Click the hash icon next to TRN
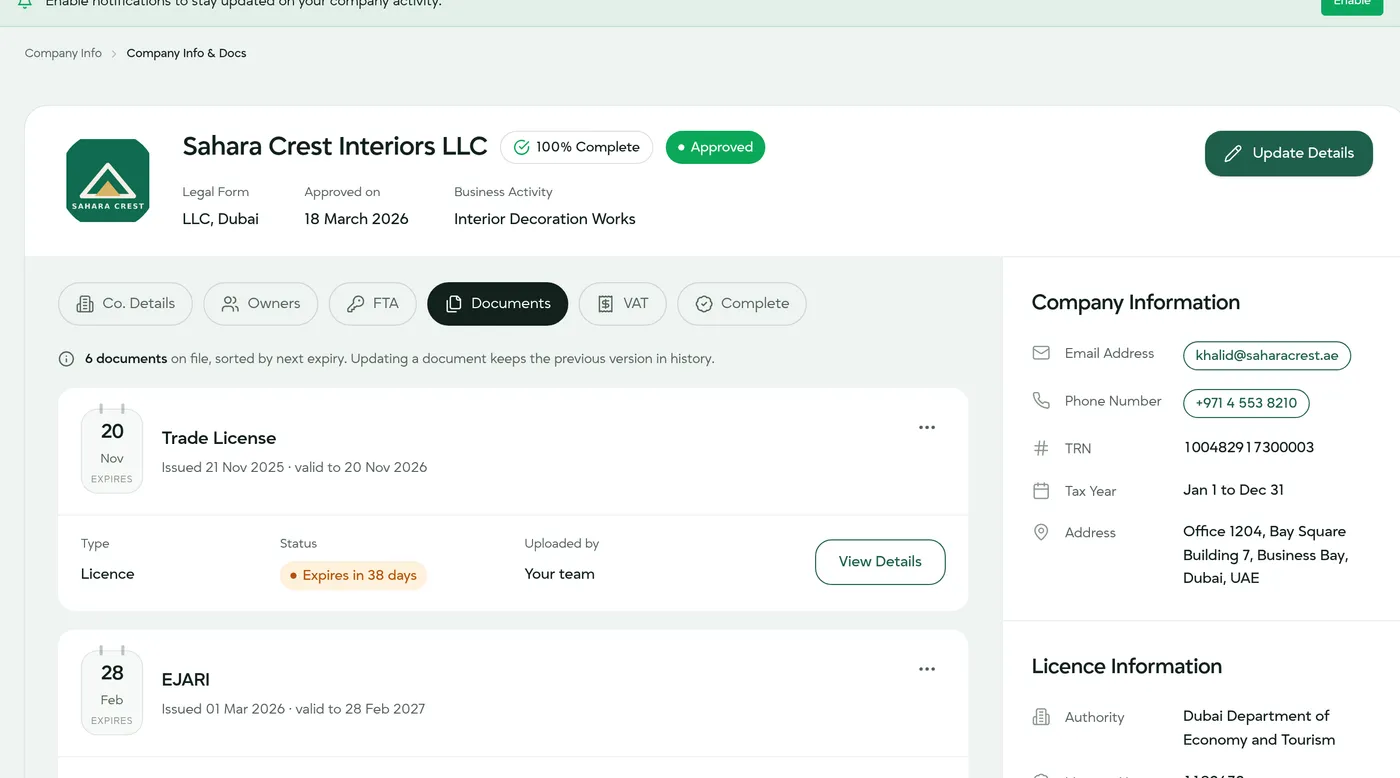Image resolution: width=1400 pixels, height=778 pixels. [x=1041, y=448]
